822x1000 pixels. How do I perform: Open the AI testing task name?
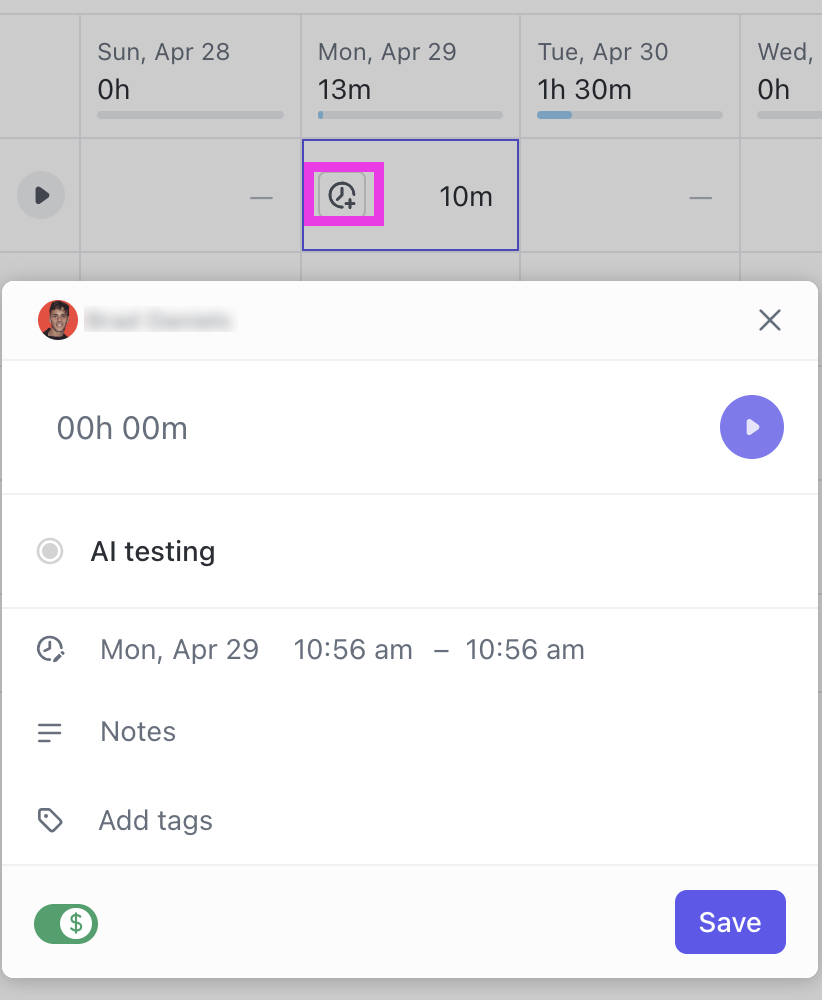pos(153,551)
